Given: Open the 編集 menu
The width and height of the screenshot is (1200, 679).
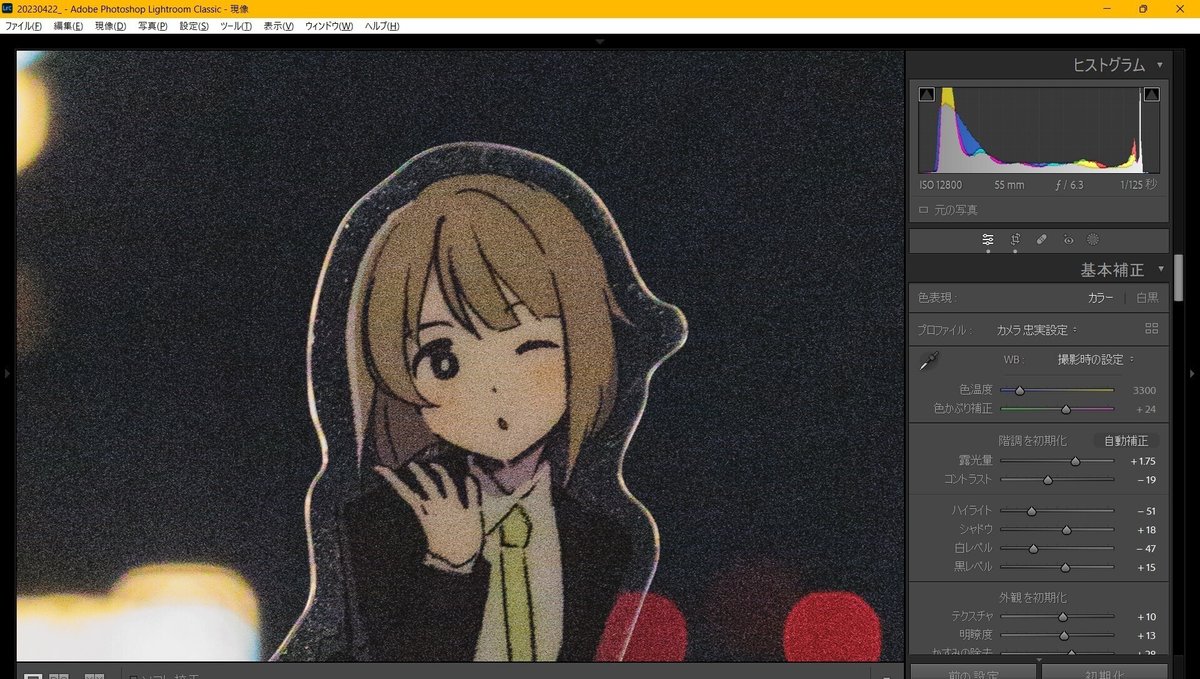Looking at the screenshot, I should coord(68,26).
